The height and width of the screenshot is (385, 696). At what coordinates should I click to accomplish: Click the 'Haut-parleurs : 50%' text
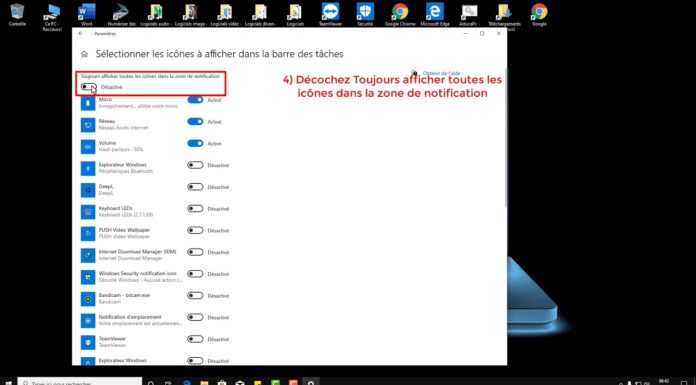click(x=121, y=150)
